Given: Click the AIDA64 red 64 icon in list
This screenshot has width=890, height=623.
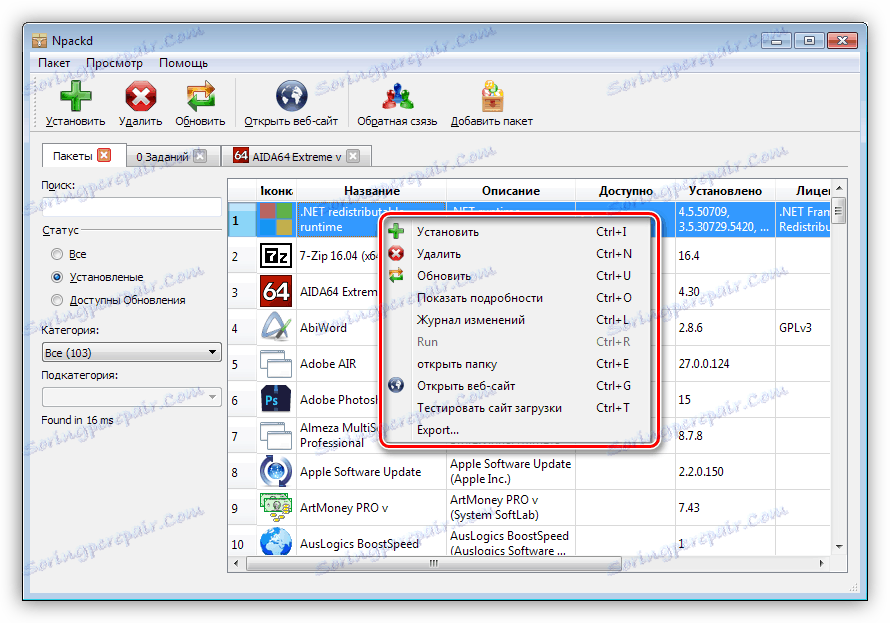Looking at the screenshot, I should click(x=276, y=292).
